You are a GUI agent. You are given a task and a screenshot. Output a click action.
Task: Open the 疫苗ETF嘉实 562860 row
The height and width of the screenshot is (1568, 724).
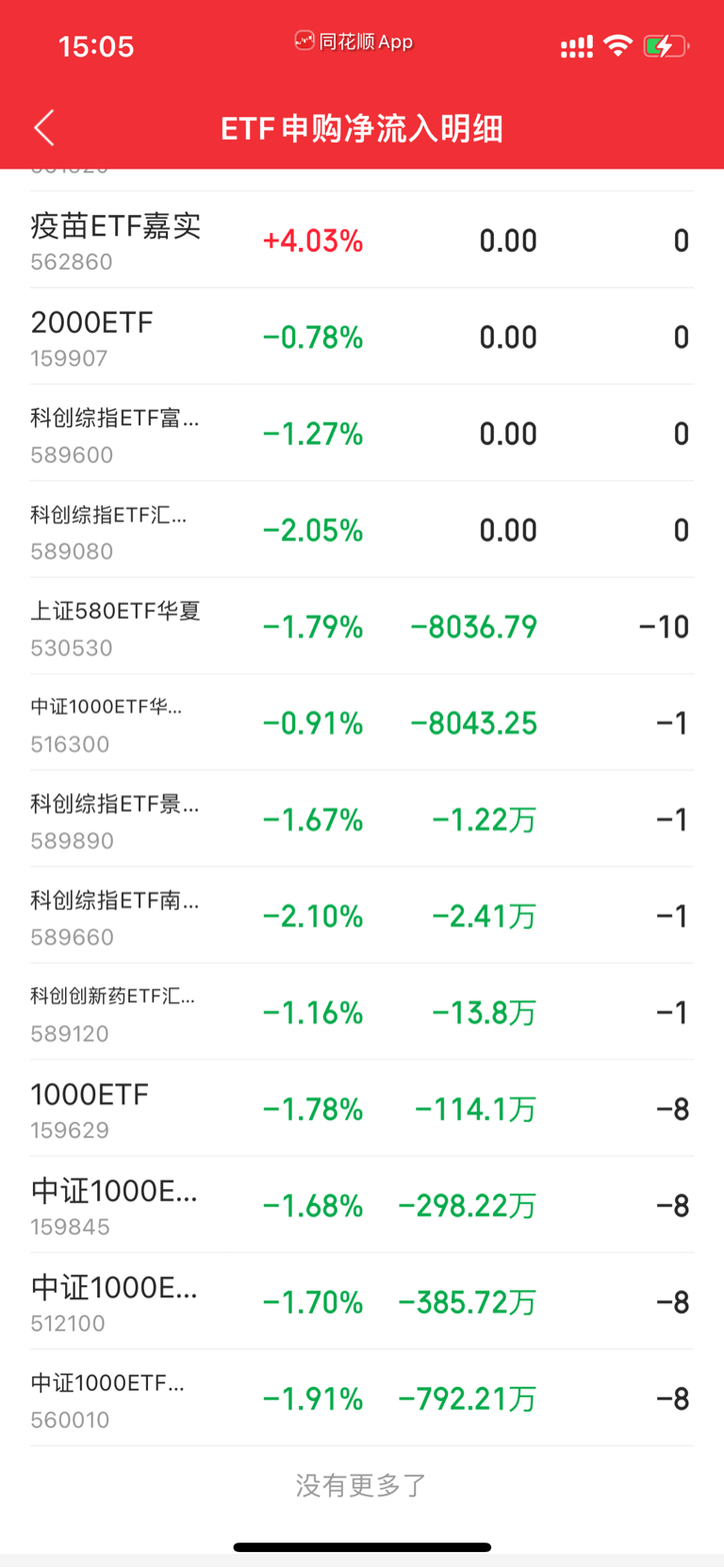pos(362,240)
